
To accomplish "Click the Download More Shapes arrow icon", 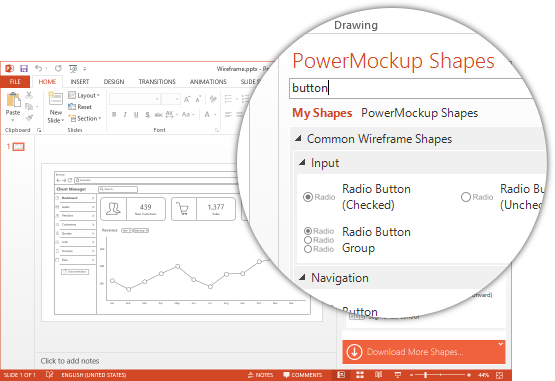I will click(354, 352).
